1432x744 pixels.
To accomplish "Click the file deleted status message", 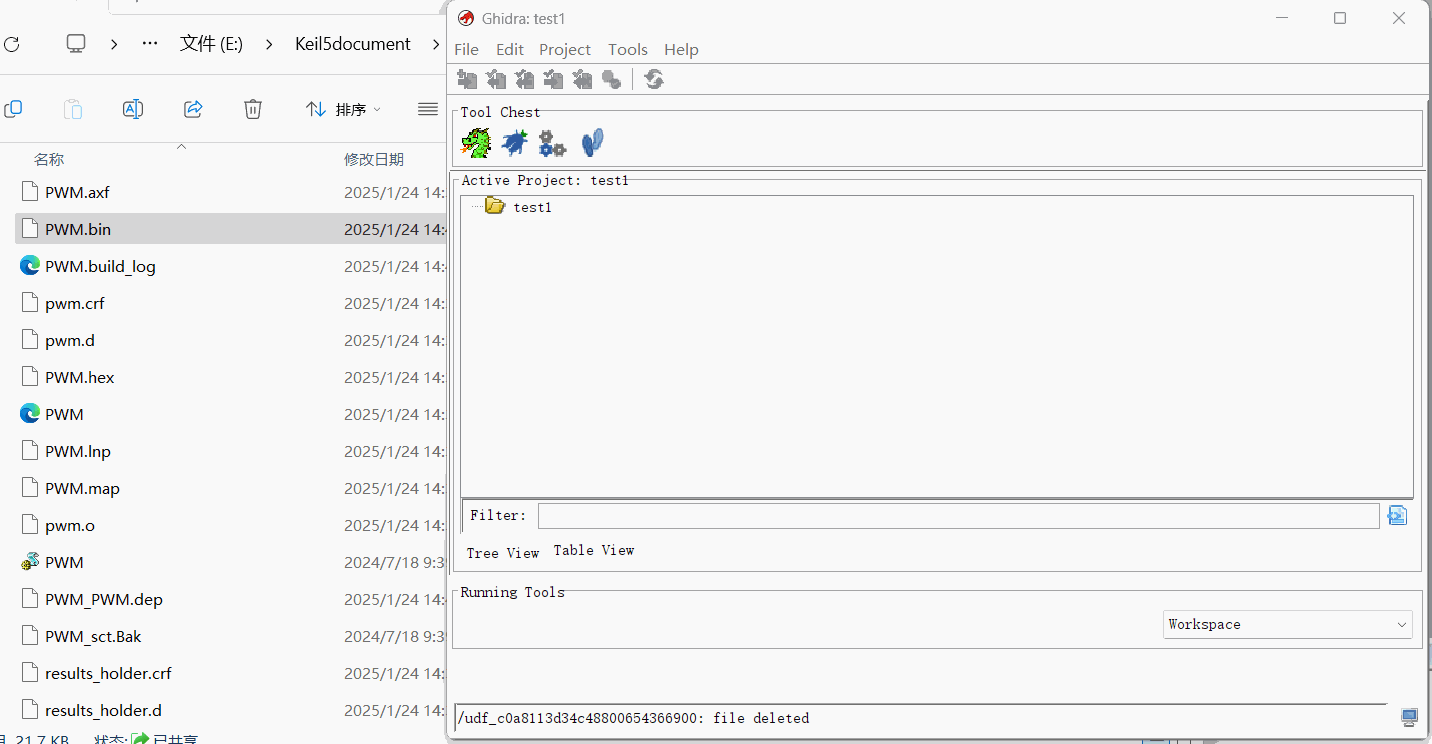I will point(633,718).
